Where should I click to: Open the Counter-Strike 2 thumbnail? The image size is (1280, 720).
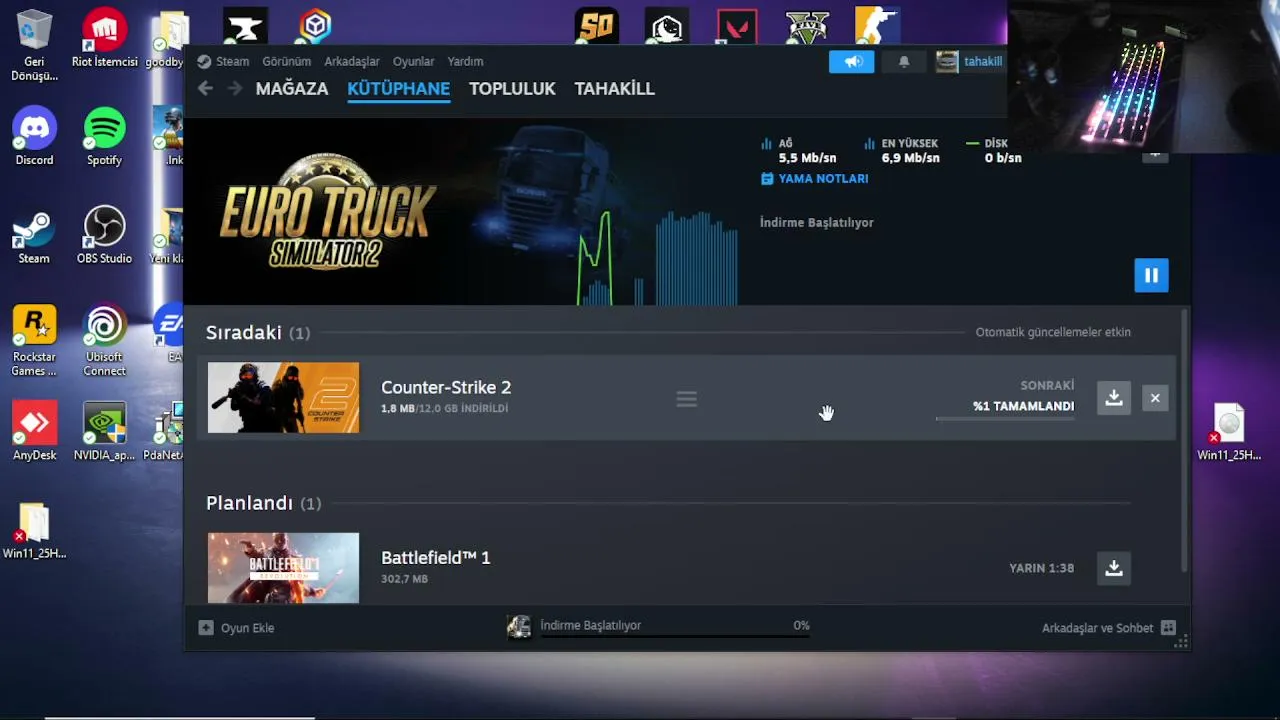click(283, 398)
